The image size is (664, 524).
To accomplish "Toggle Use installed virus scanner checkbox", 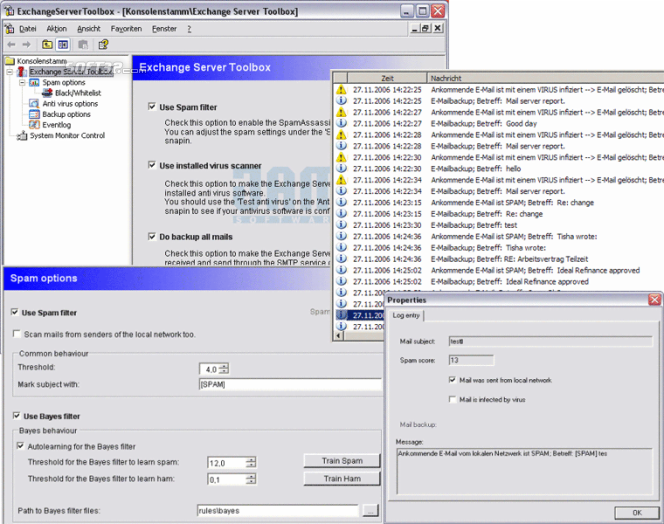I will coord(152,165).
